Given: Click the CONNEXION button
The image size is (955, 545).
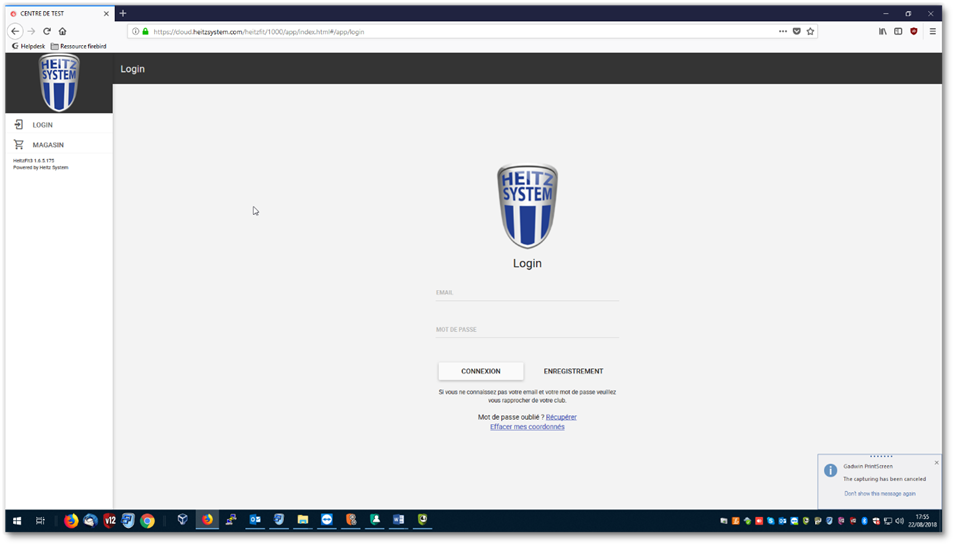Looking at the screenshot, I should coord(481,371).
